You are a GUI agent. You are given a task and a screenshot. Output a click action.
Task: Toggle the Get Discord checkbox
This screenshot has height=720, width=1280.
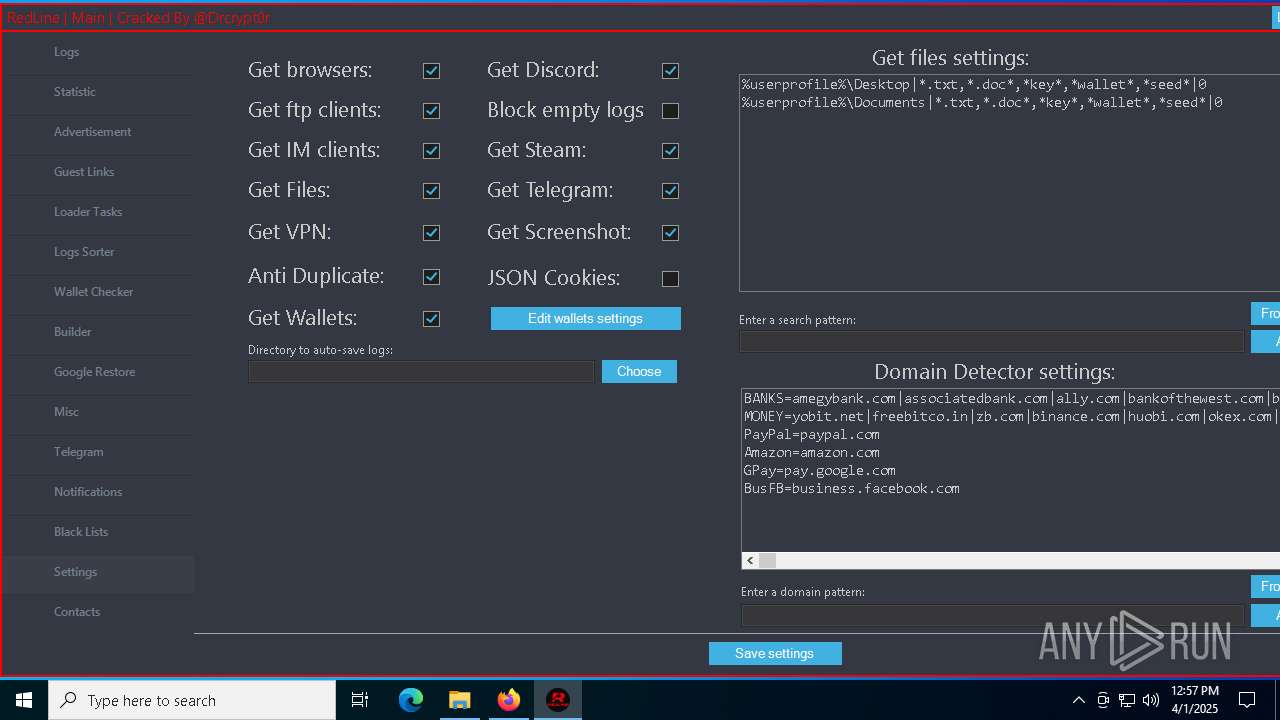(x=670, y=71)
